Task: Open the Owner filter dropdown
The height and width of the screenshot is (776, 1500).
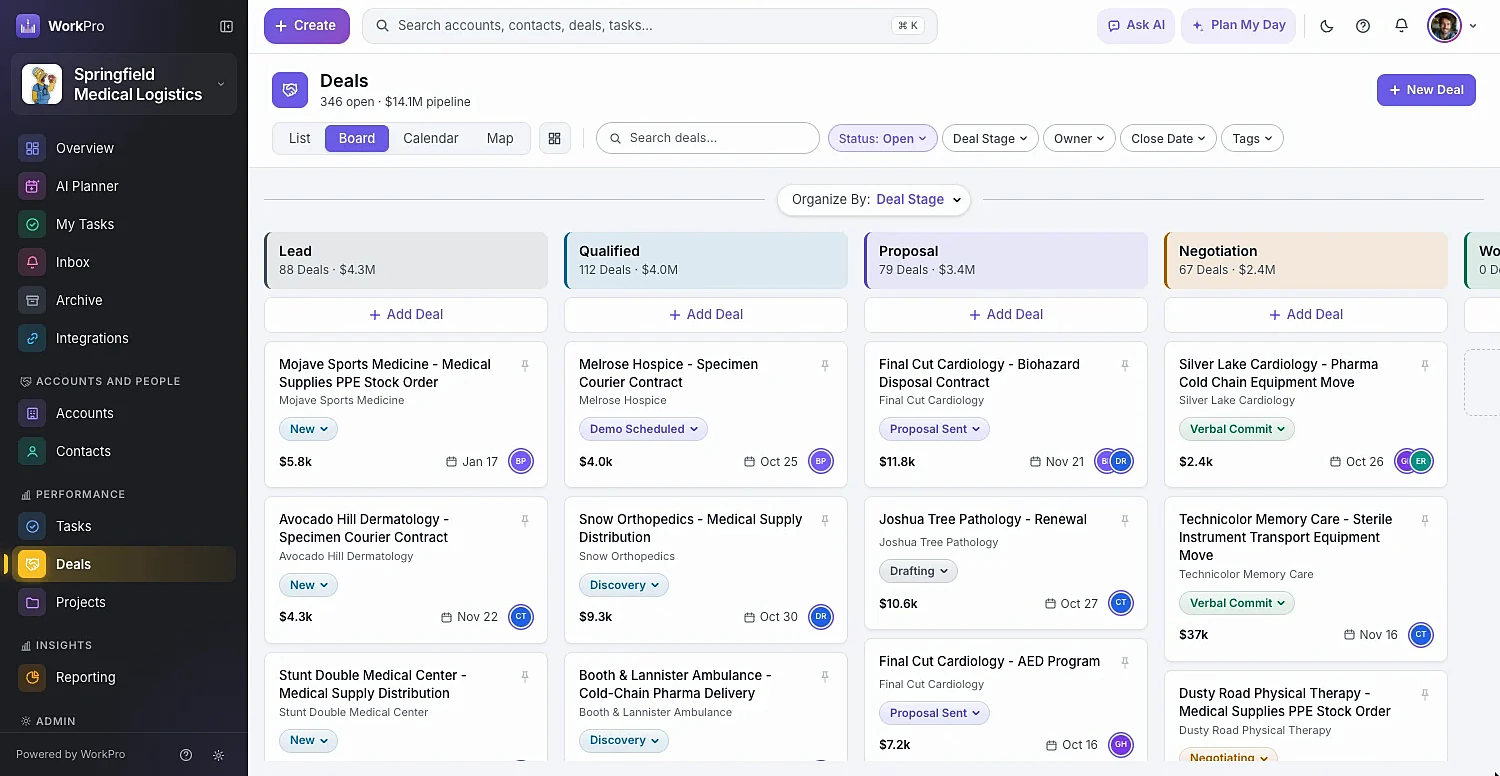Action: [x=1079, y=138]
